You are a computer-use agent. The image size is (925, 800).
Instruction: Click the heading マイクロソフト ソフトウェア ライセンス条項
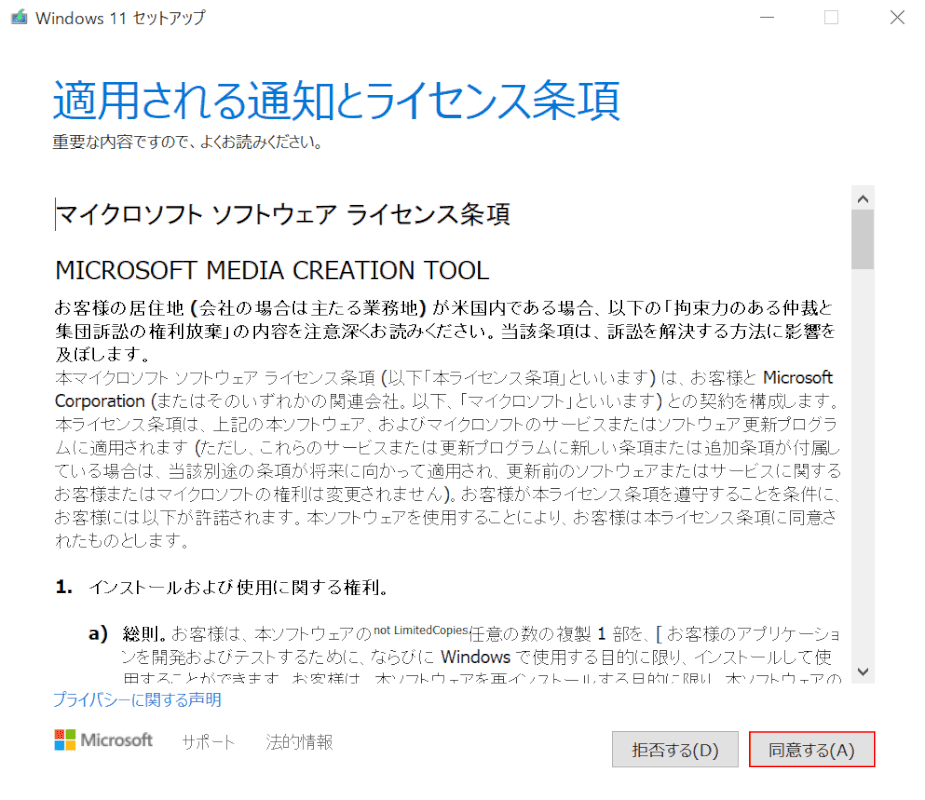(x=283, y=214)
